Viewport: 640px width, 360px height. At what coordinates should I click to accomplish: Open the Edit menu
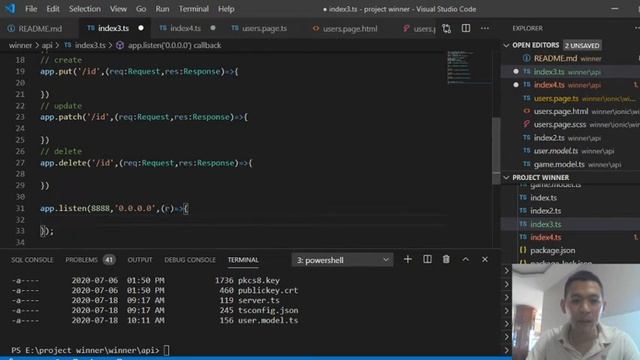pos(53,9)
